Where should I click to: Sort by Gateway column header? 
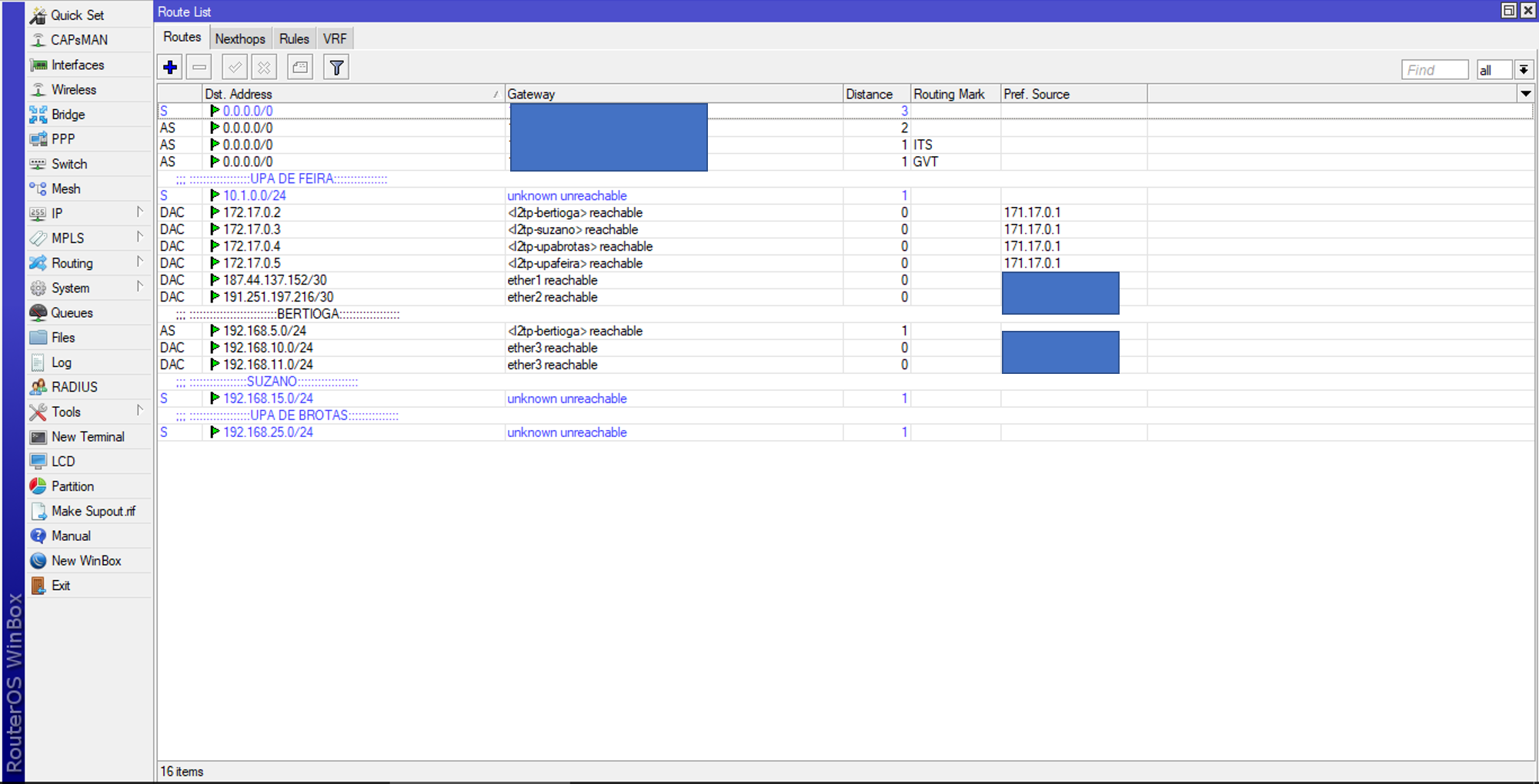point(674,94)
